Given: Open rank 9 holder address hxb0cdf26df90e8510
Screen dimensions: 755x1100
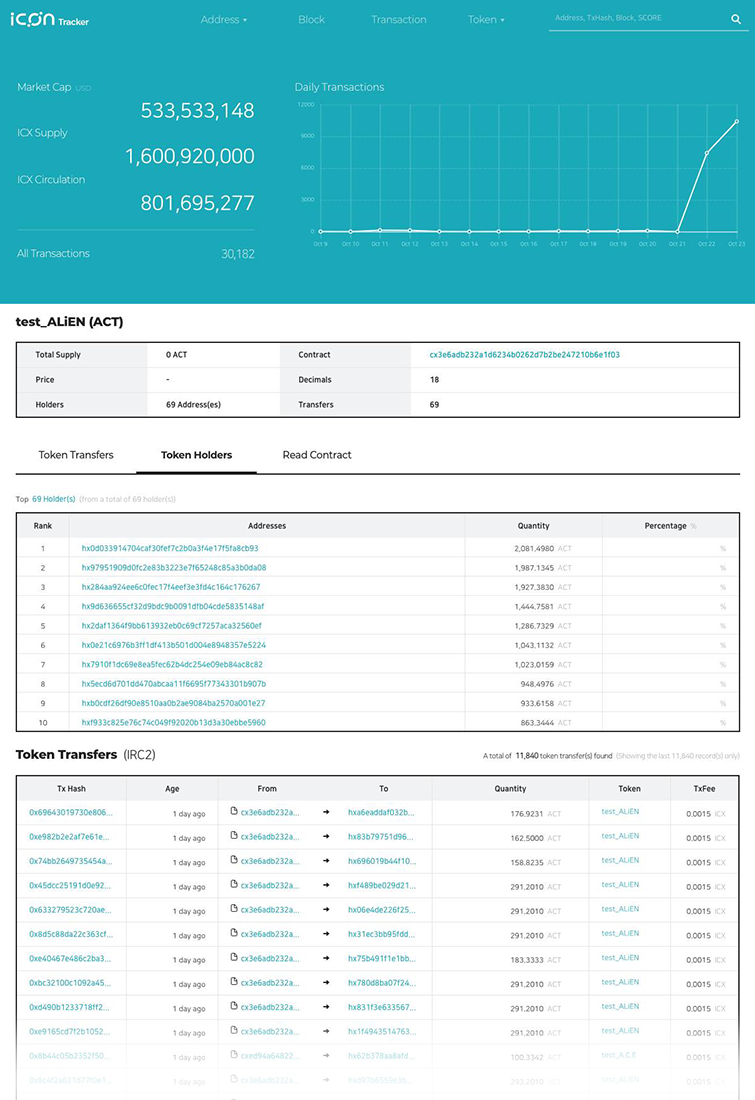Looking at the screenshot, I should (173, 703).
